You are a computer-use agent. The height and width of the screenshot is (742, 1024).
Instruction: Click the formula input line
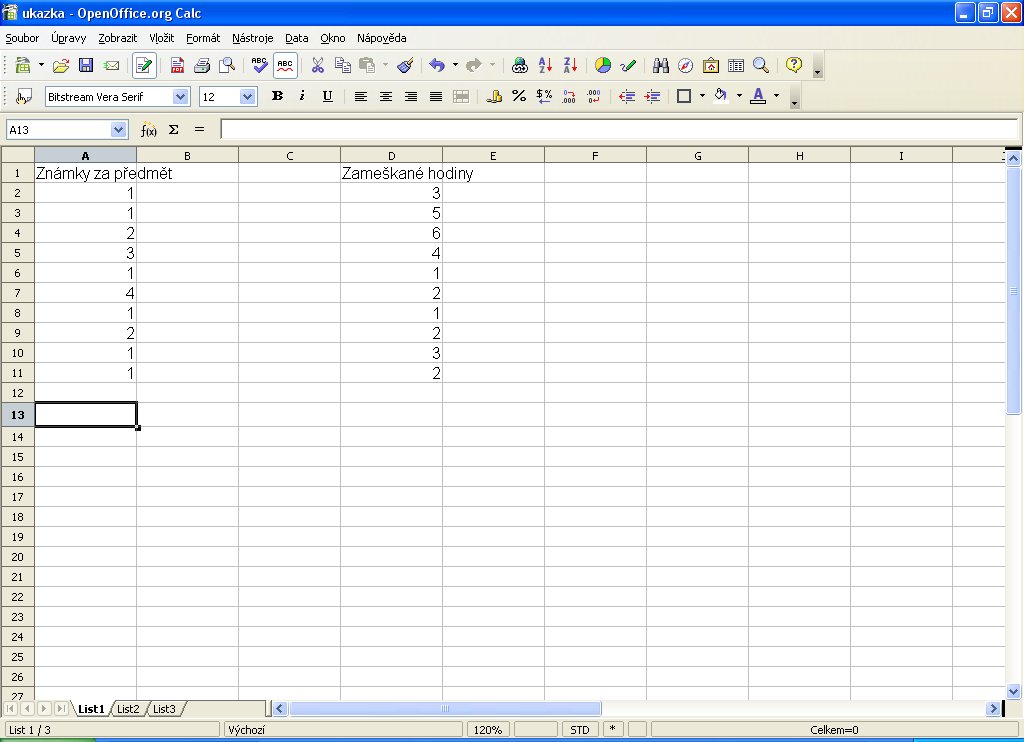619,129
